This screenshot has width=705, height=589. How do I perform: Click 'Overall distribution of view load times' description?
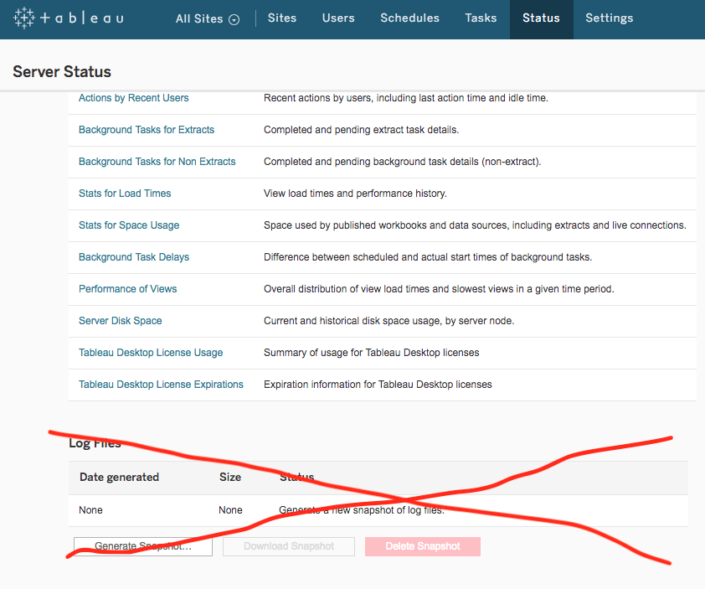pyautogui.click(x=439, y=289)
